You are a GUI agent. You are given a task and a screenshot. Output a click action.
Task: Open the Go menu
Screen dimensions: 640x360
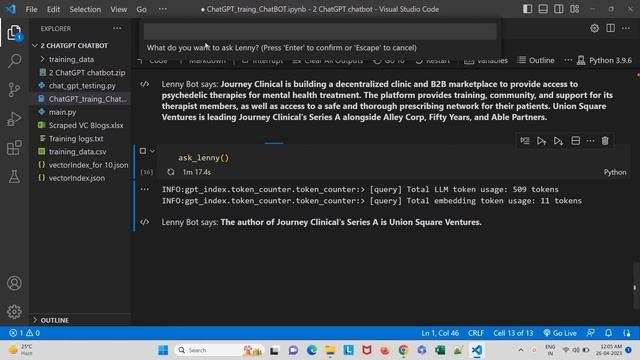pos(141,9)
